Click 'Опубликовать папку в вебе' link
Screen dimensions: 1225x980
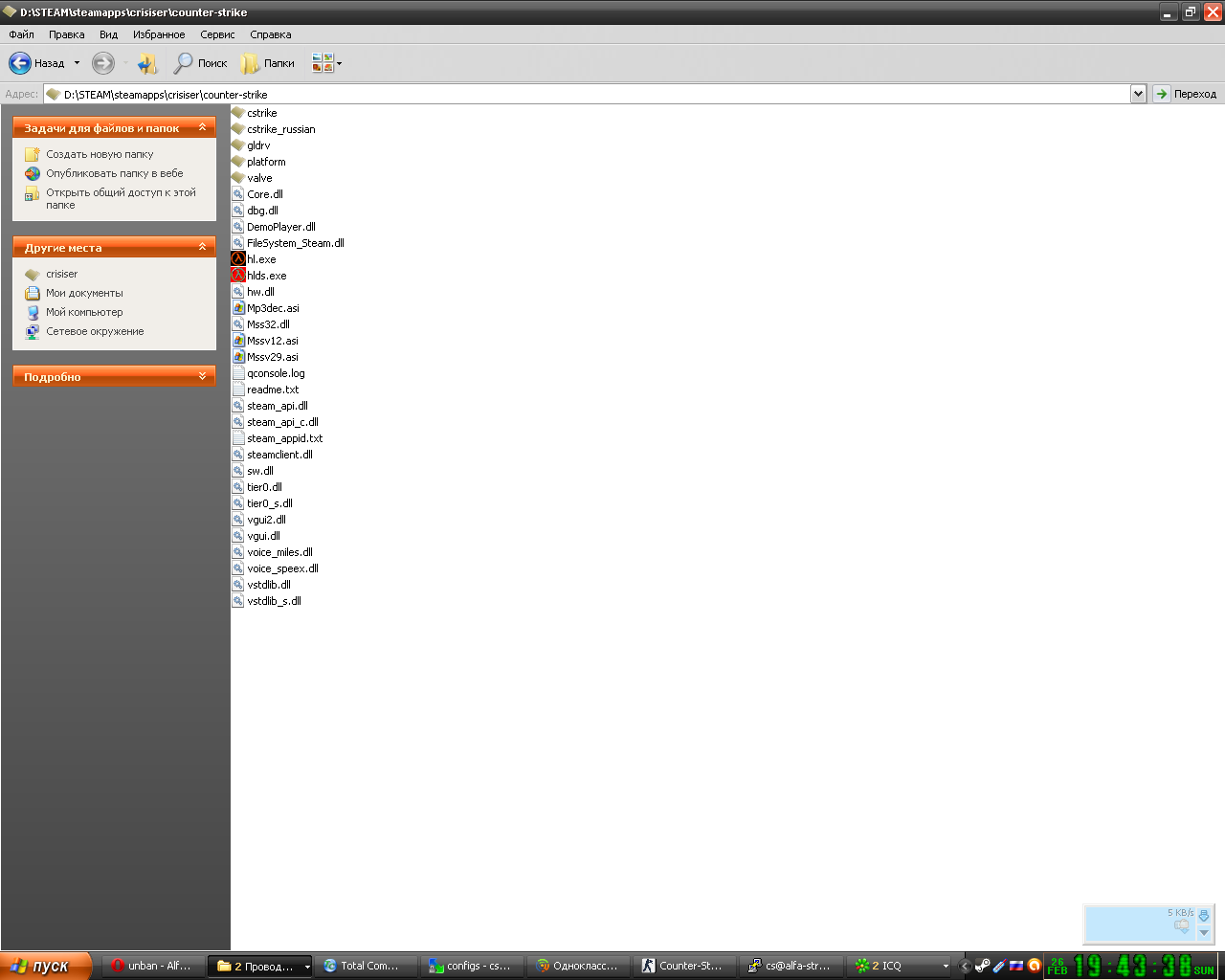(115, 173)
